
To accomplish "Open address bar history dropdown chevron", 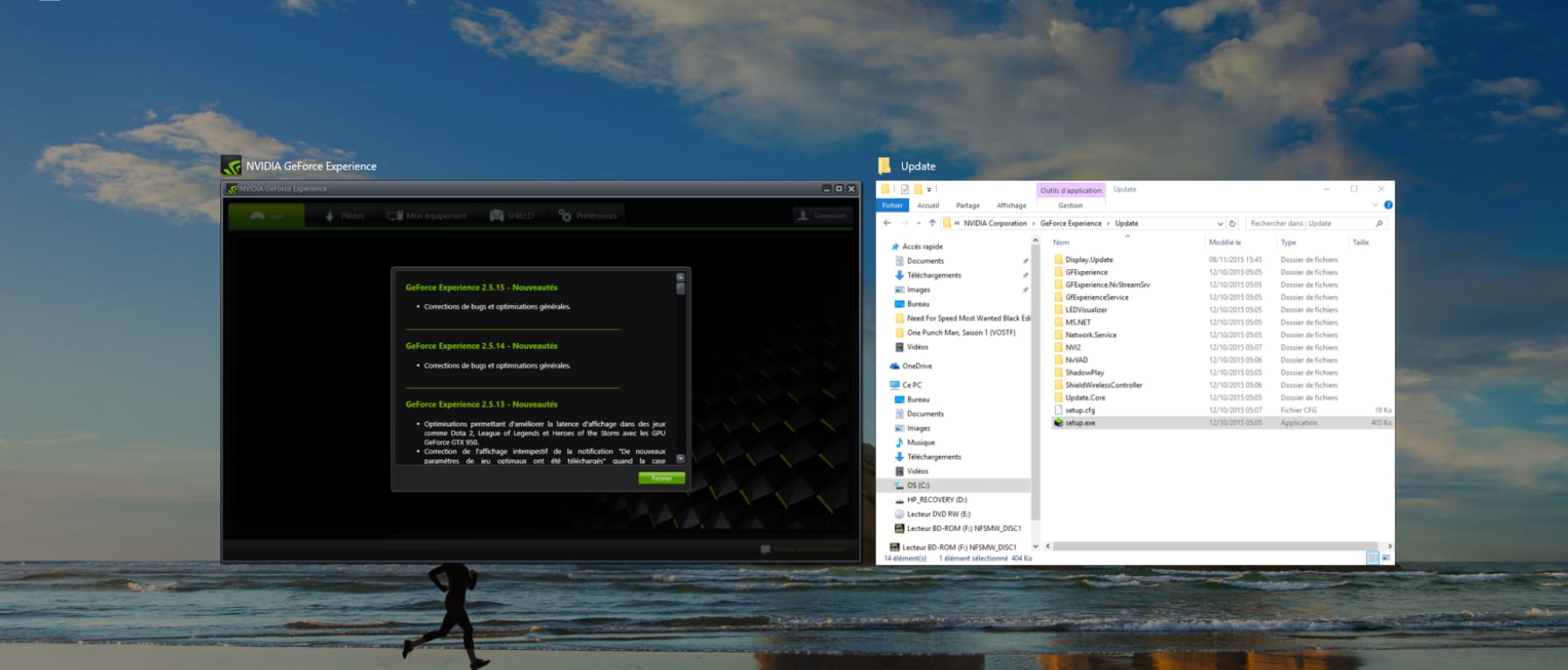I will [1220, 224].
